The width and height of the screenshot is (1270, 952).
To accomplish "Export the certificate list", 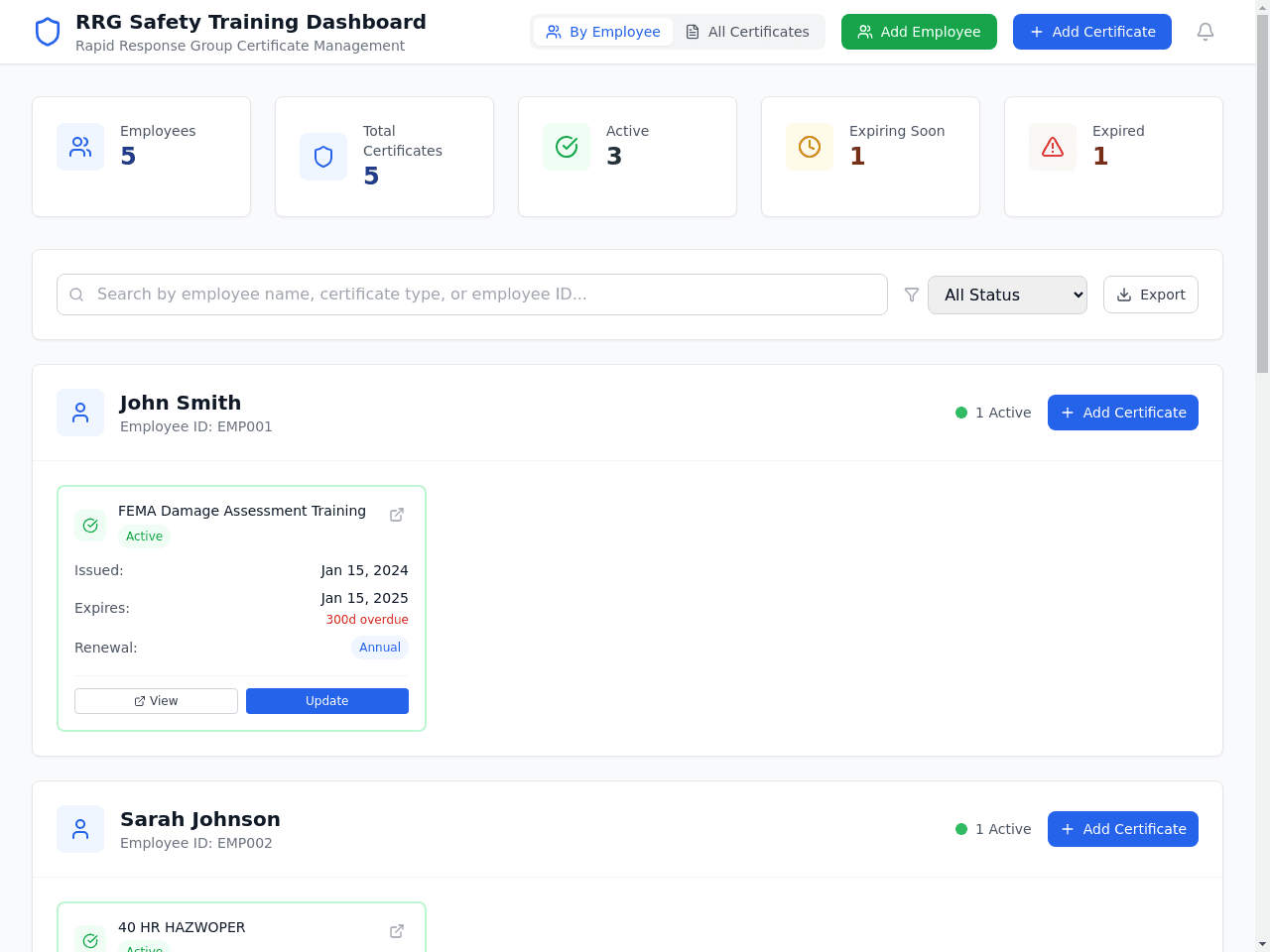I will coord(1151,295).
